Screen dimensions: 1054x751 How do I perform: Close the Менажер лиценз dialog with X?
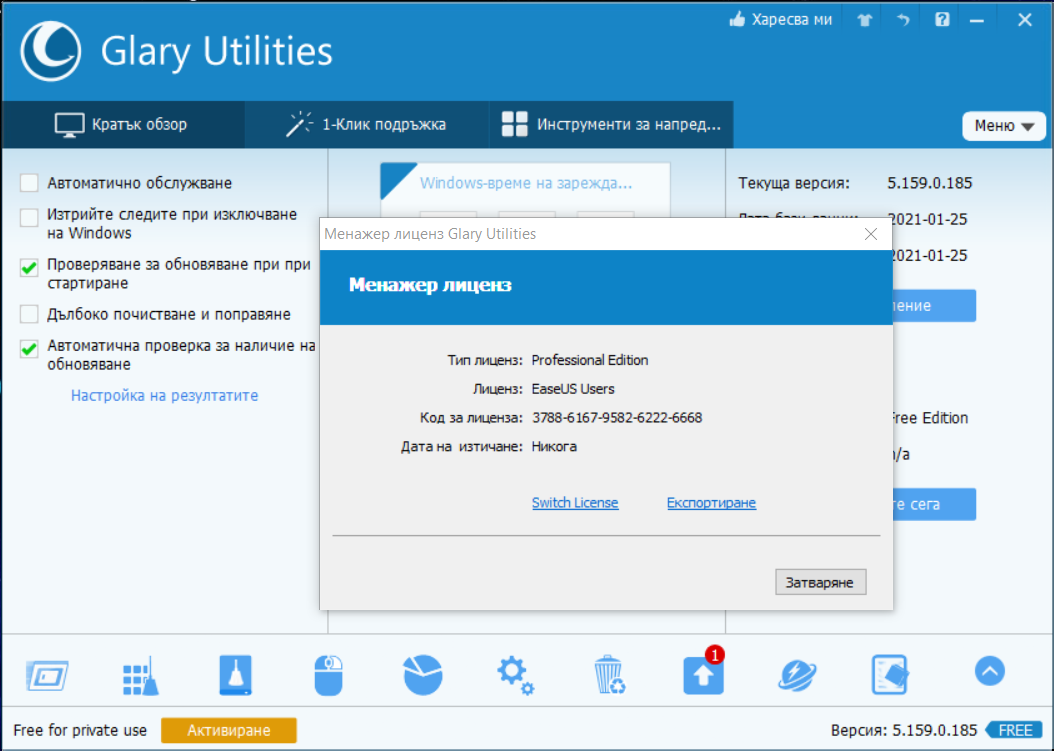(870, 234)
